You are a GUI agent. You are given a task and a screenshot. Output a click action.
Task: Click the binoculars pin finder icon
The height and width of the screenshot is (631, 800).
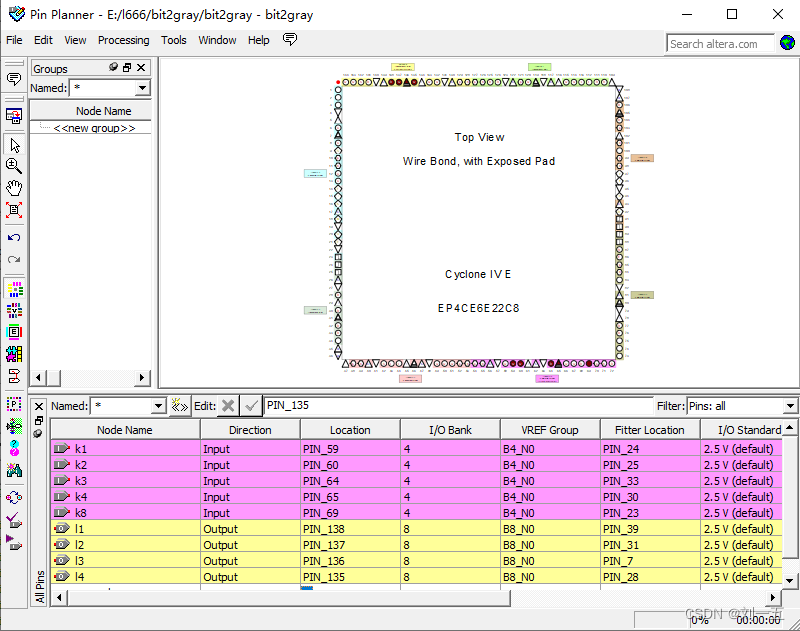pyautogui.click(x=14, y=470)
